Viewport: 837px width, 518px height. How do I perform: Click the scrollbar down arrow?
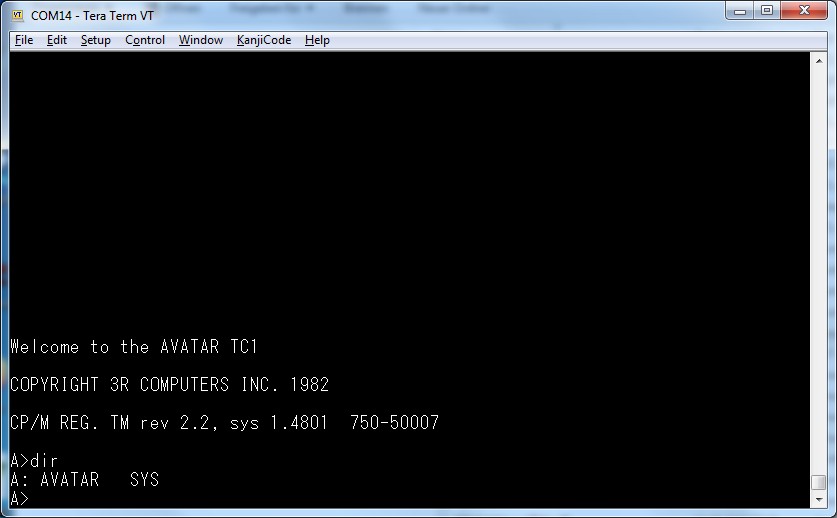[x=819, y=500]
